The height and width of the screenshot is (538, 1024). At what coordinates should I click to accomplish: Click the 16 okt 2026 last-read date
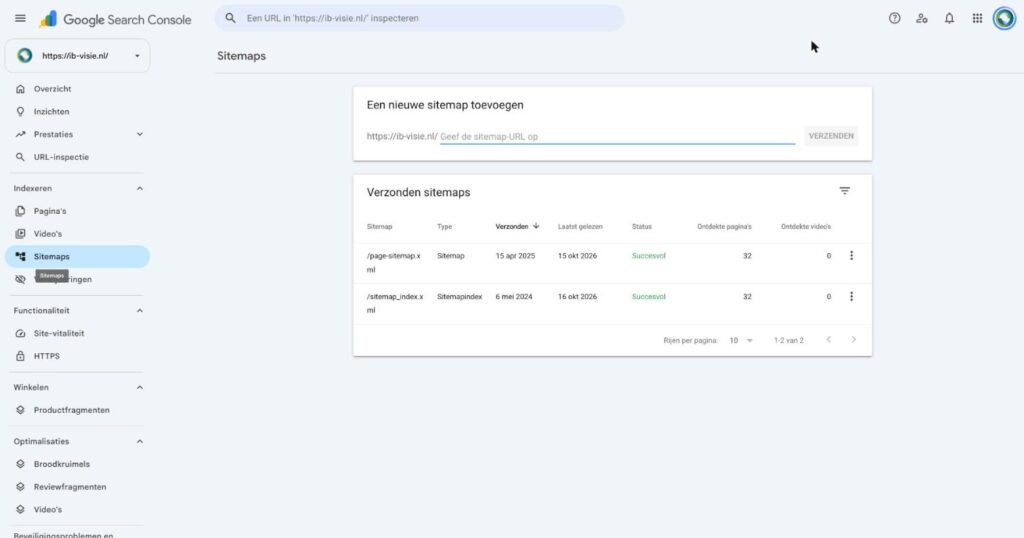pos(577,296)
